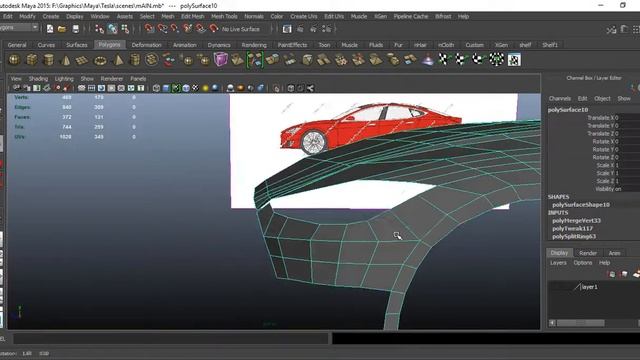Click the Save Scene icon
Image resolution: width=640 pixels, height=360 pixels.
pyautogui.click(x=76, y=29)
